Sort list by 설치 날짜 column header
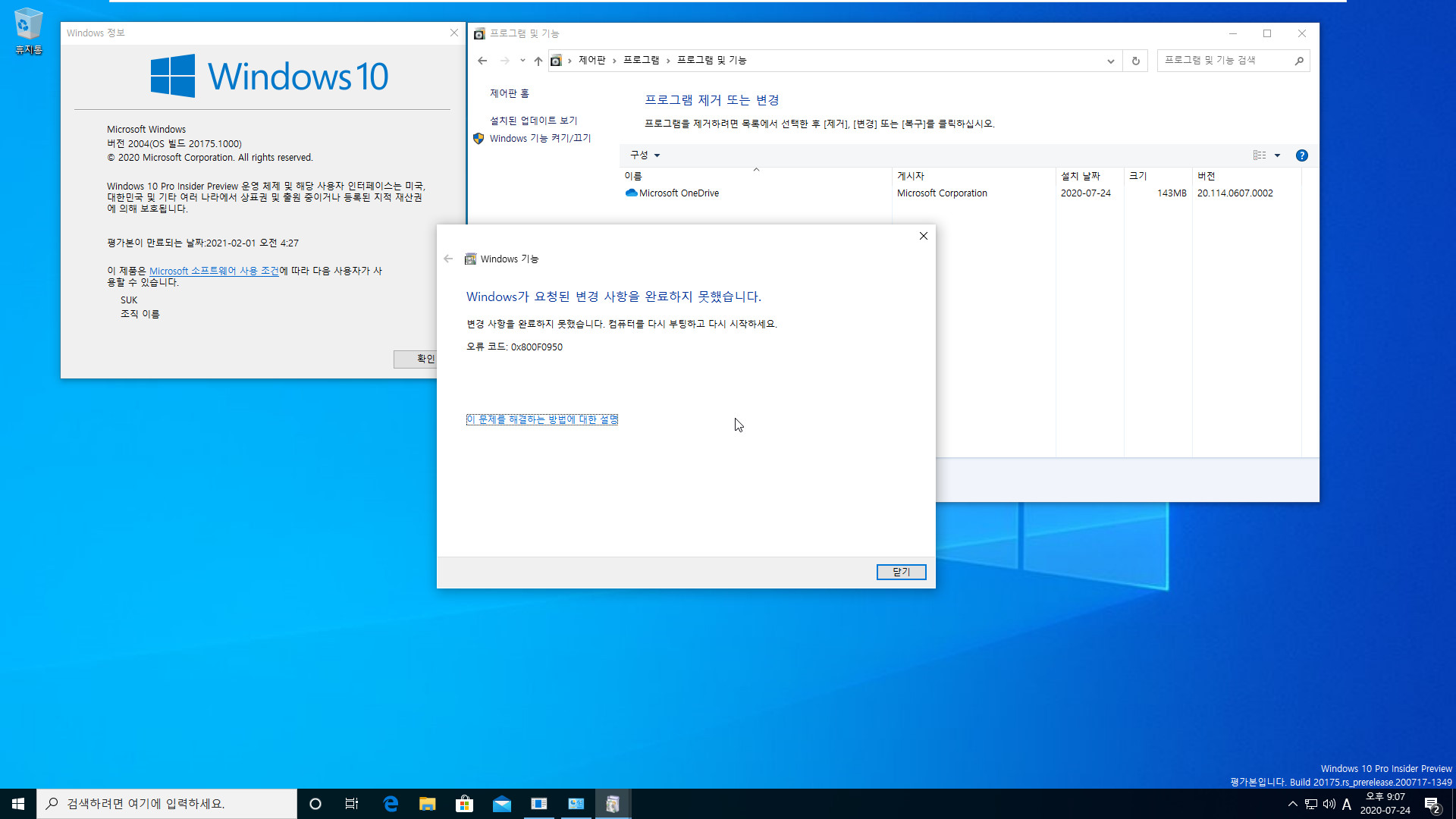1456x819 pixels. (x=1090, y=176)
